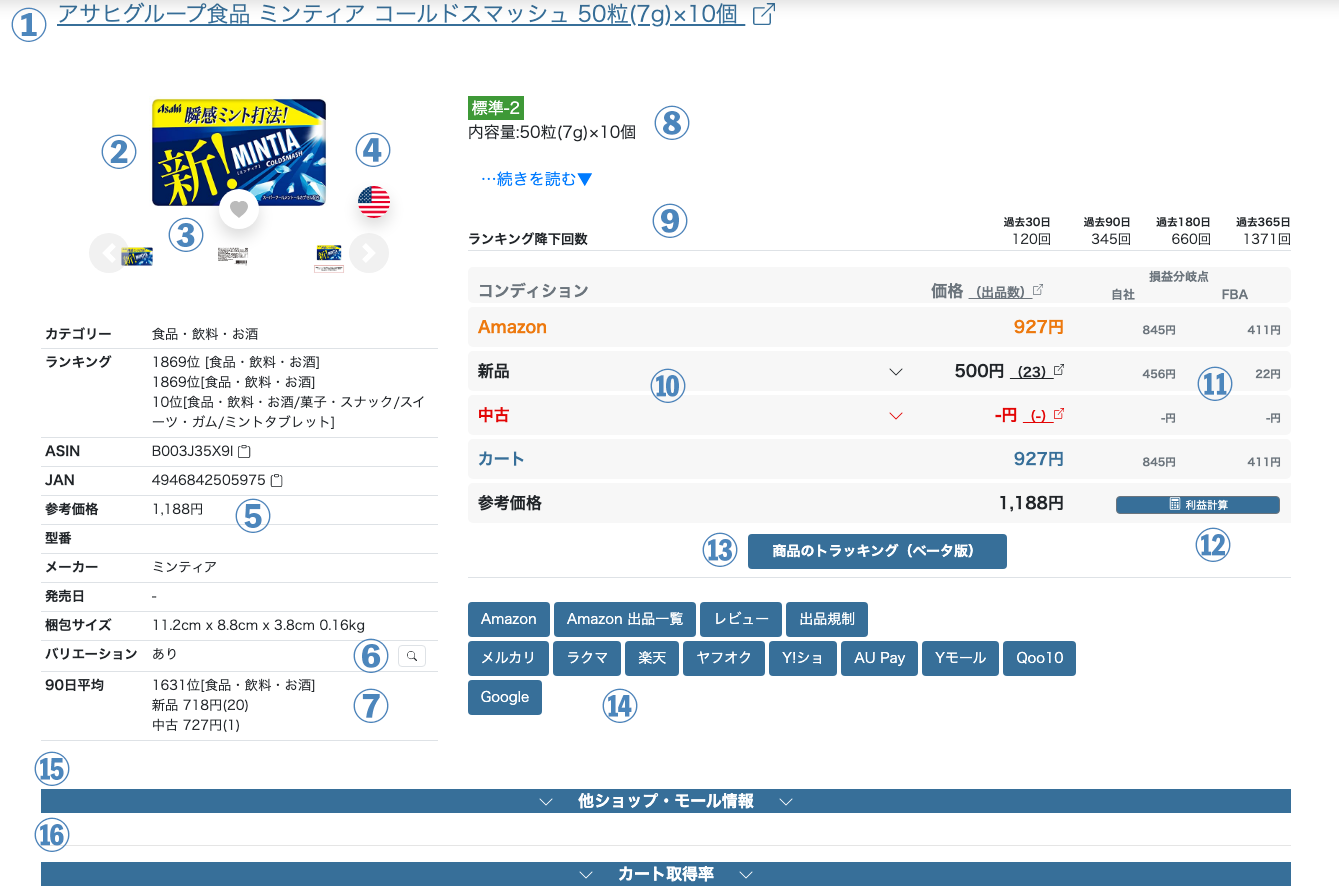The height and width of the screenshot is (894, 1339).
Task: Expand the 他ショップ・モール情報 section
Action: coord(666,801)
